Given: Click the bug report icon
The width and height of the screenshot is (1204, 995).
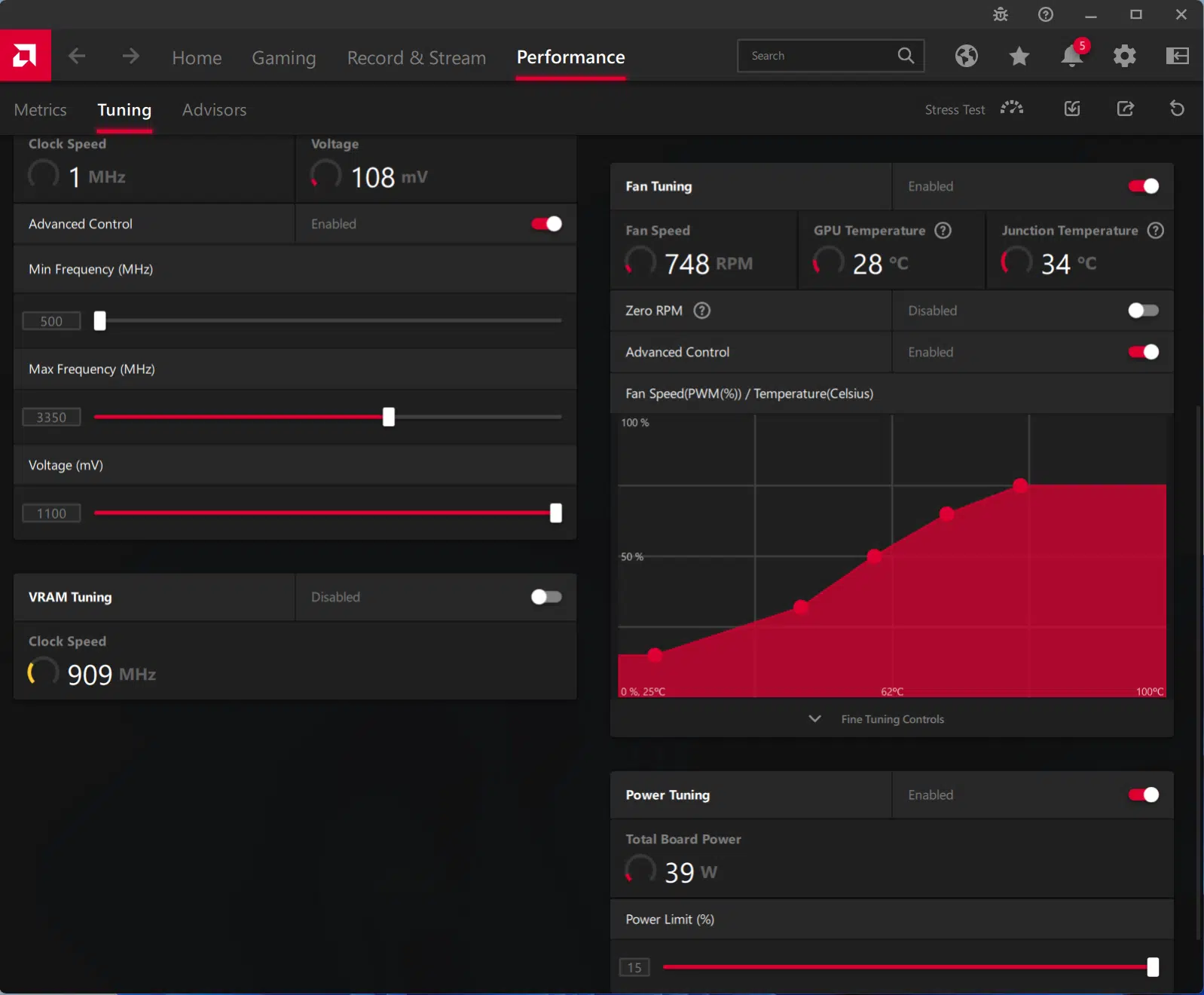Looking at the screenshot, I should pyautogui.click(x=1000, y=14).
